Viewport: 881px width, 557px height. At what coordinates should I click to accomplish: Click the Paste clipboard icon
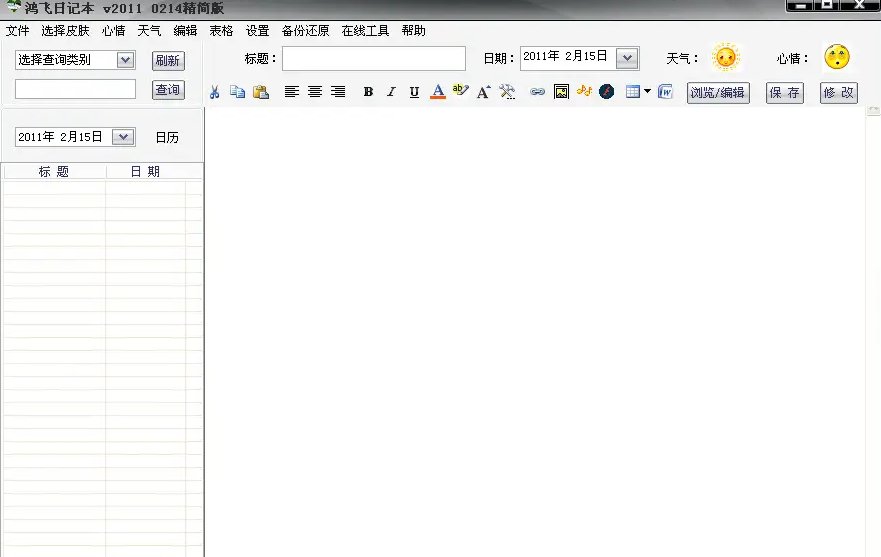261,92
